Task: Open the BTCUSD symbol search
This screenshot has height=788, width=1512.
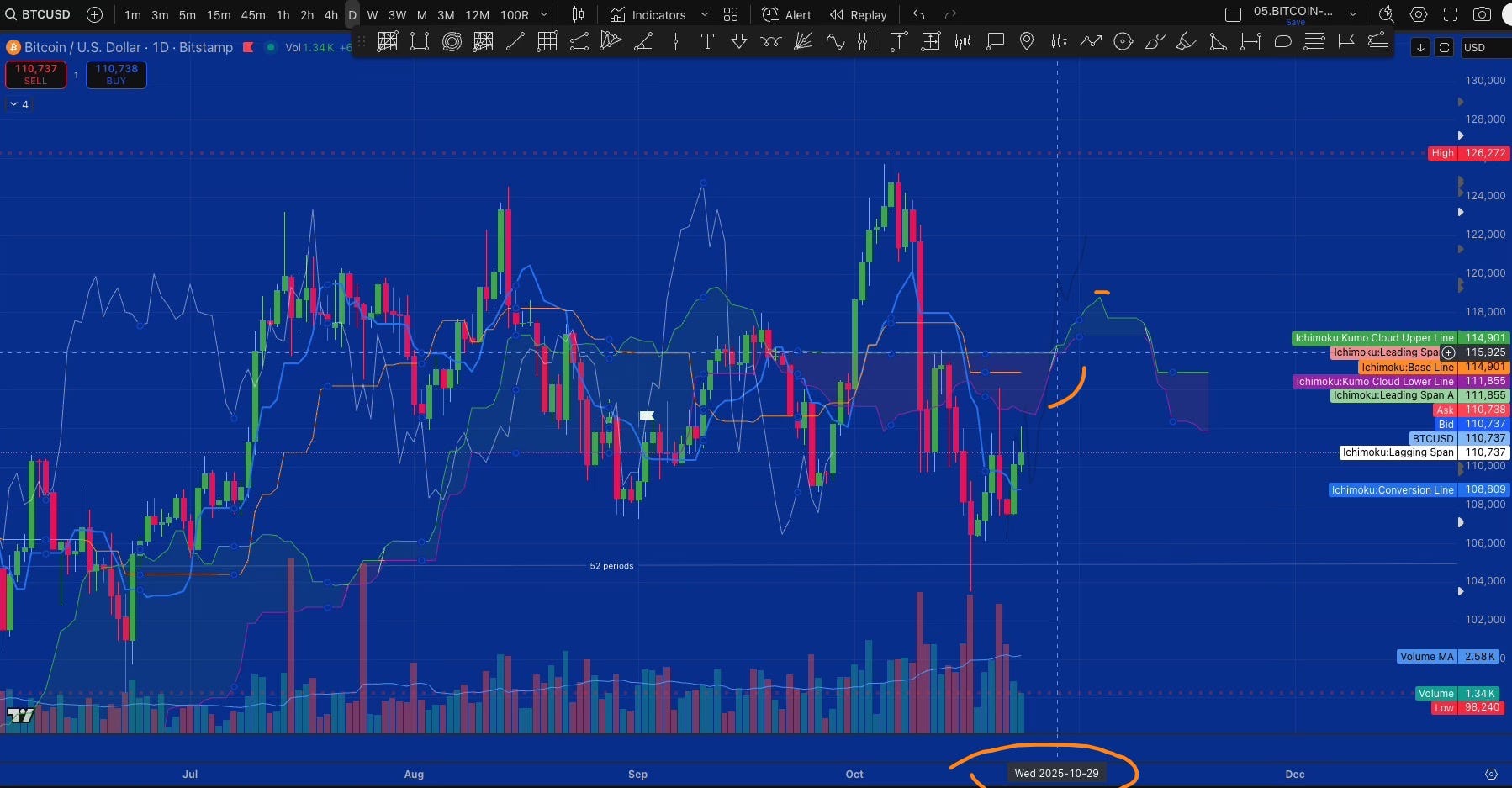Action: point(38,14)
